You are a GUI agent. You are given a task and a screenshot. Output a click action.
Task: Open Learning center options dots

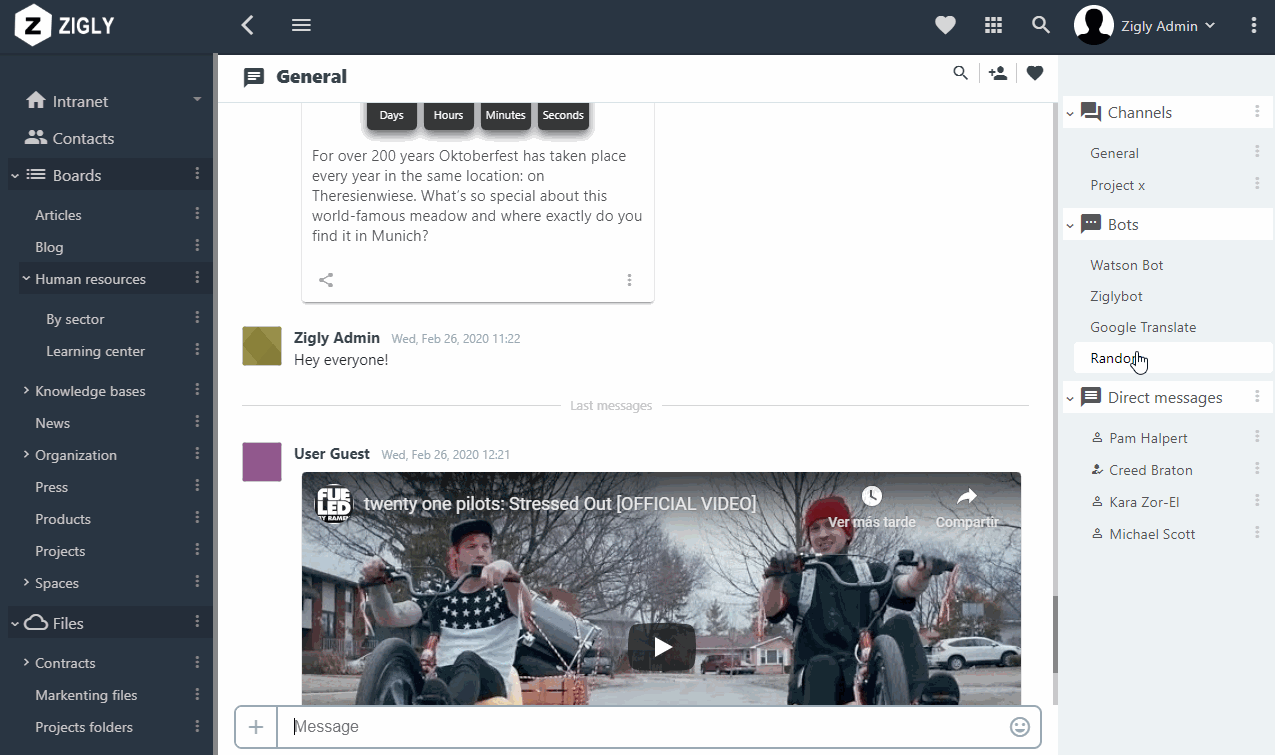coord(197,351)
